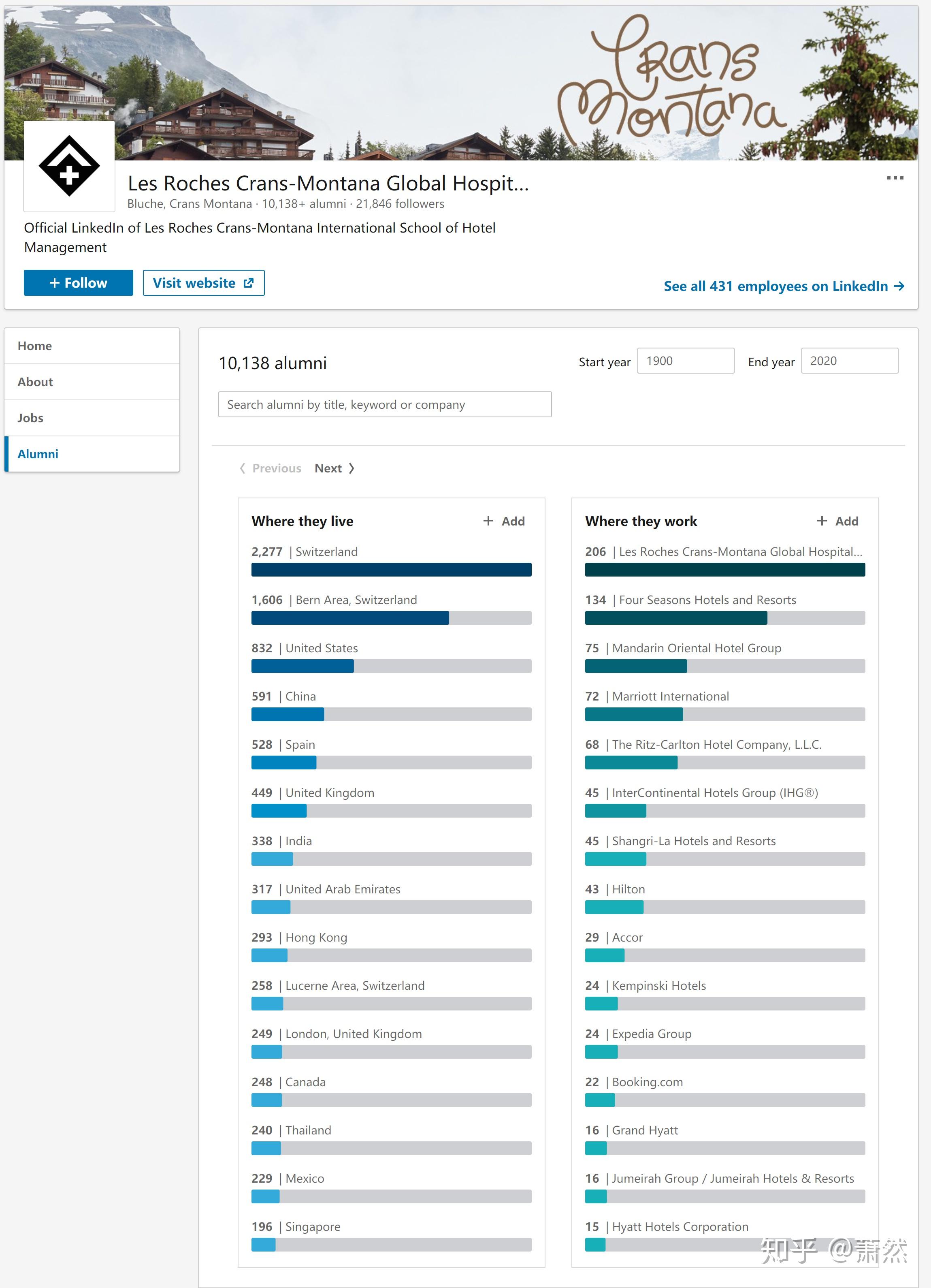
Task: Click the End year input field
Action: [850, 361]
